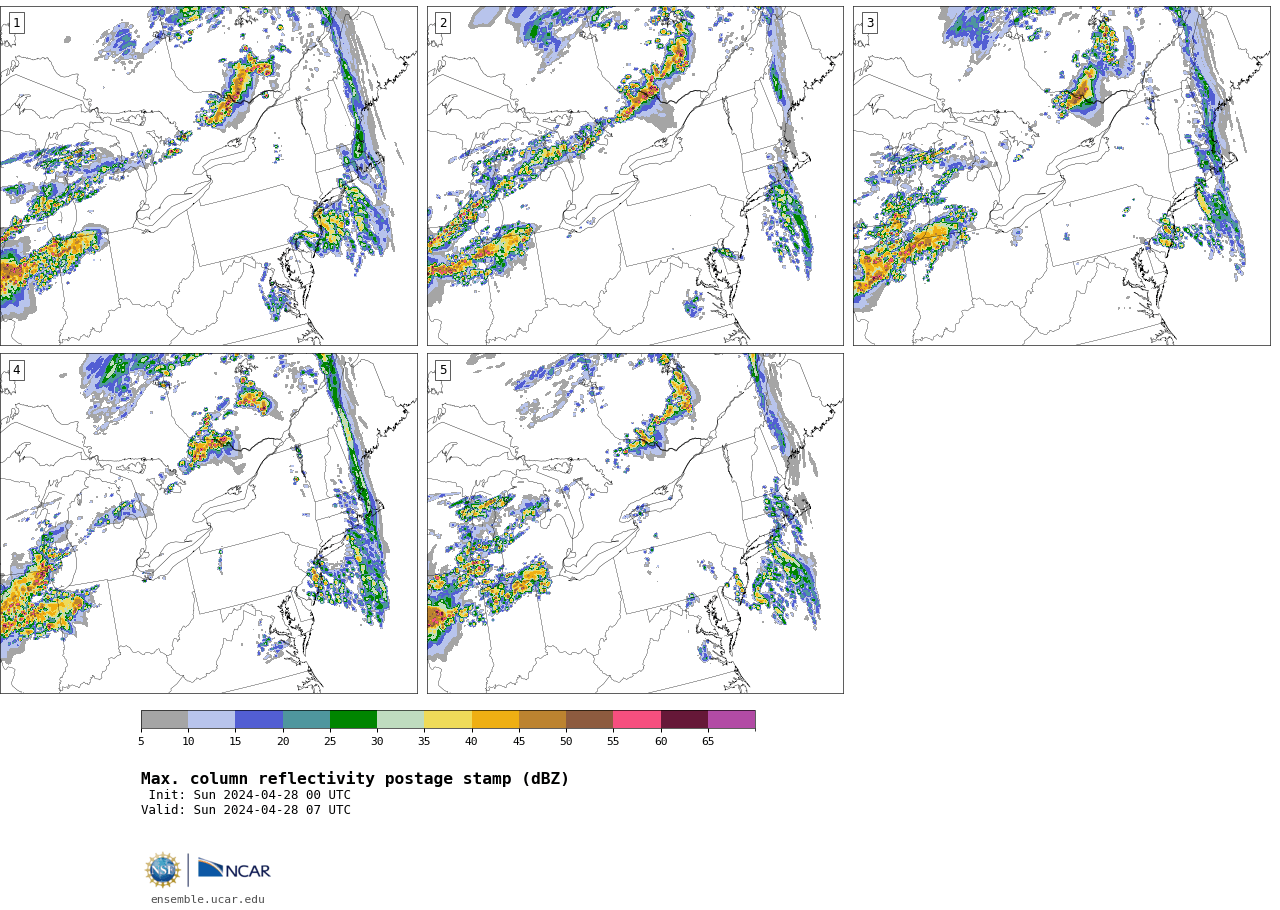Click the Valid: Sun 2024-04-28 07 UTC text
1280x910 pixels.
[246, 810]
